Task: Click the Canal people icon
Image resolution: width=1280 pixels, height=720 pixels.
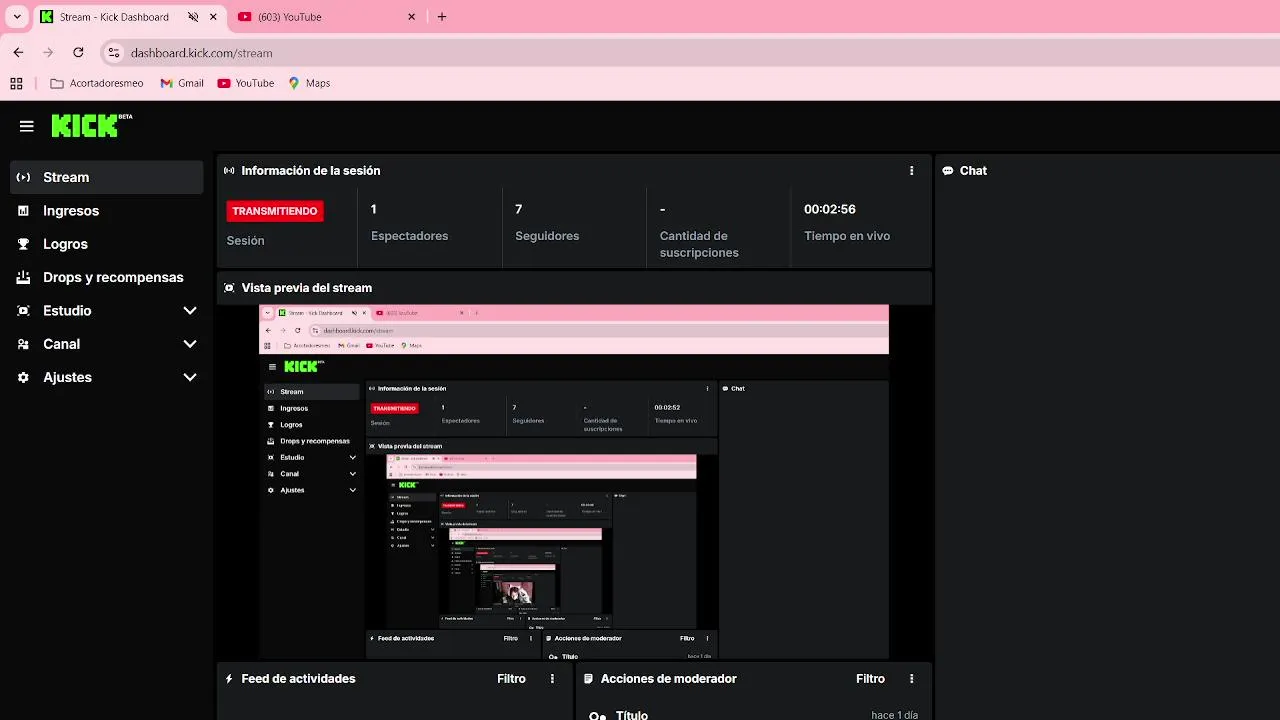Action: coord(23,344)
